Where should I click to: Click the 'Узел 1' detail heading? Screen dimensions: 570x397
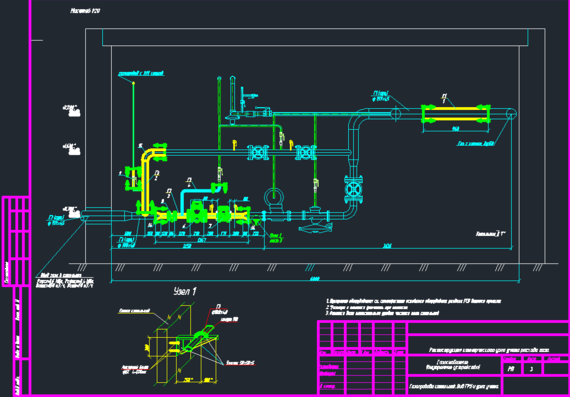pyautogui.click(x=185, y=292)
